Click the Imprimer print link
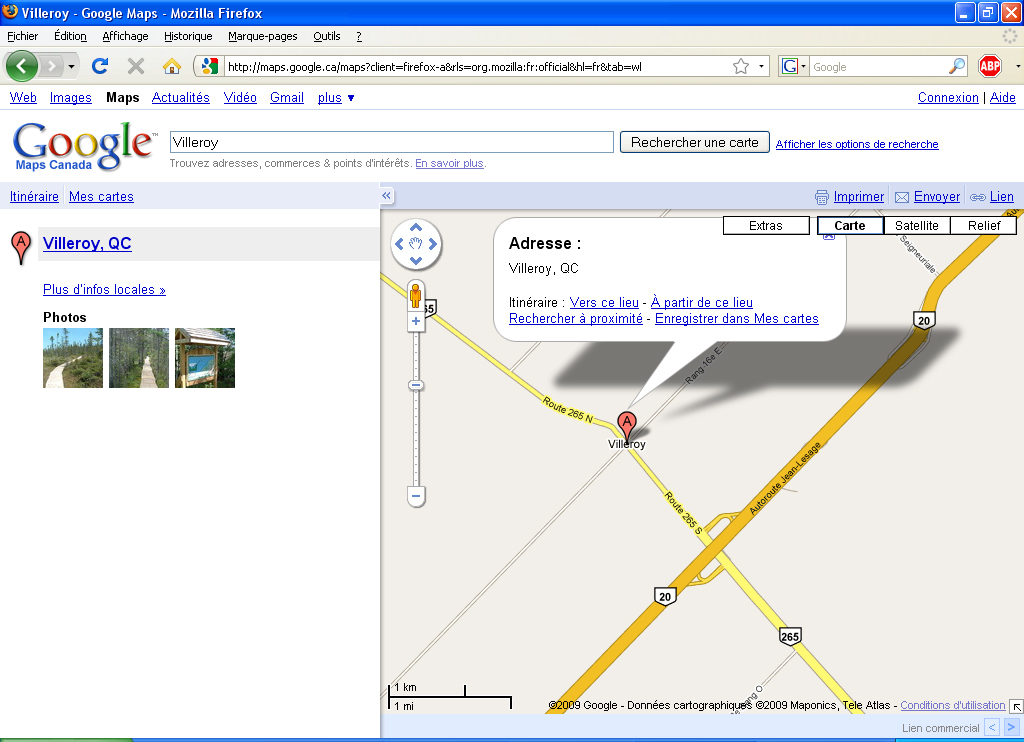Image resolution: width=1024 pixels, height=742 pixels. coord(858,197)
